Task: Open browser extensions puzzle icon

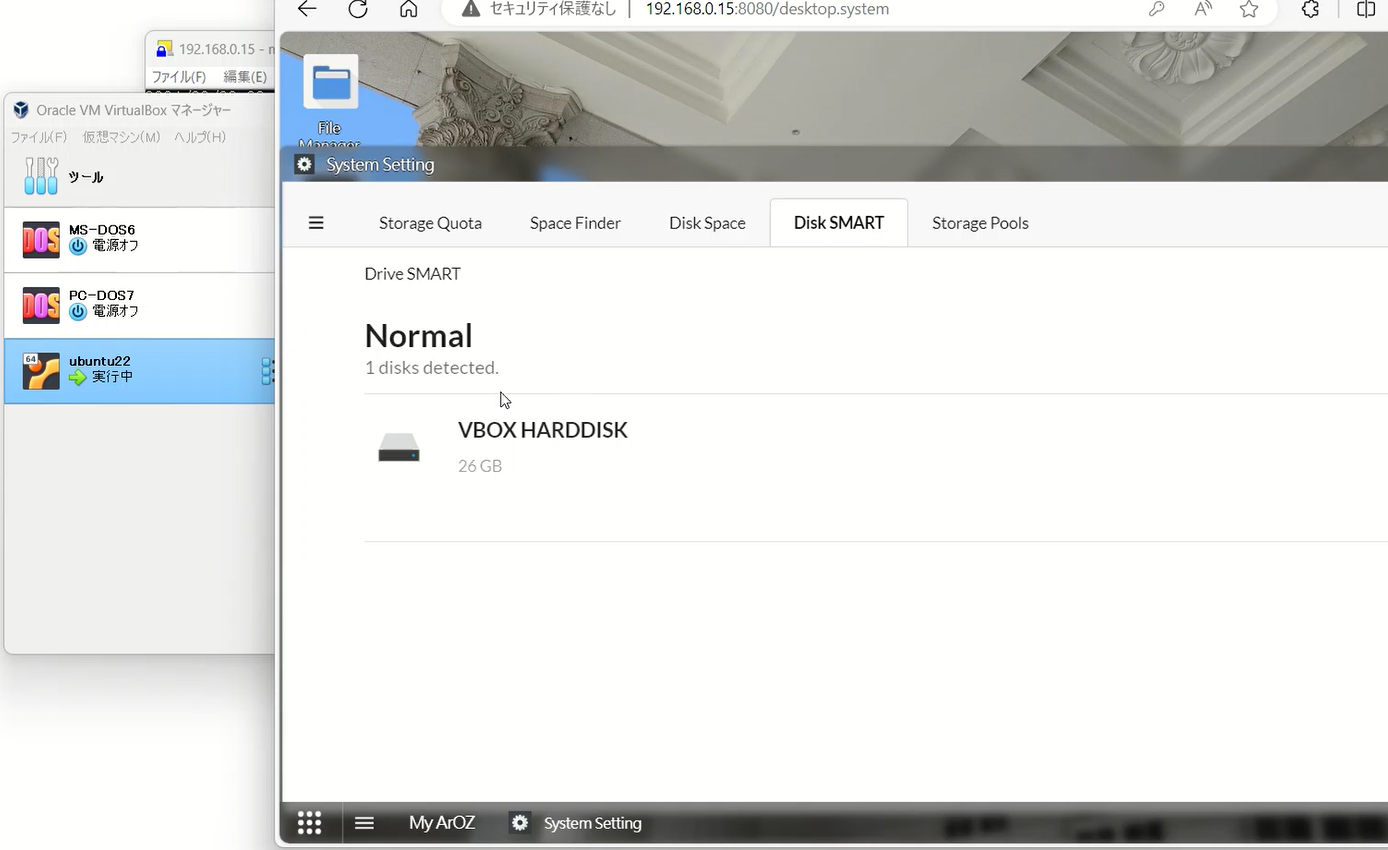Action: click(x=1310, y=9)
